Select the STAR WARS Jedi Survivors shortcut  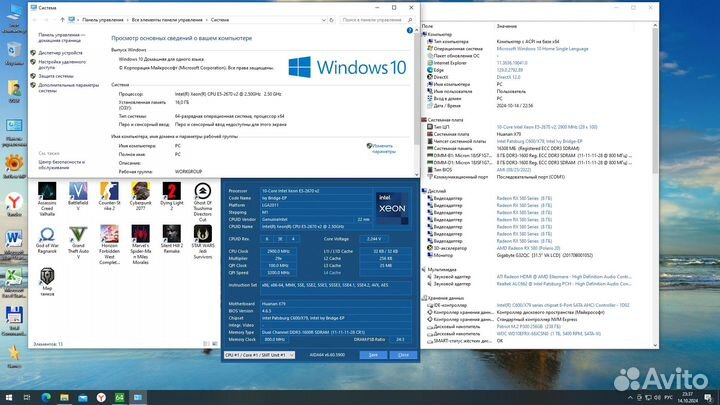pos(202,242)
